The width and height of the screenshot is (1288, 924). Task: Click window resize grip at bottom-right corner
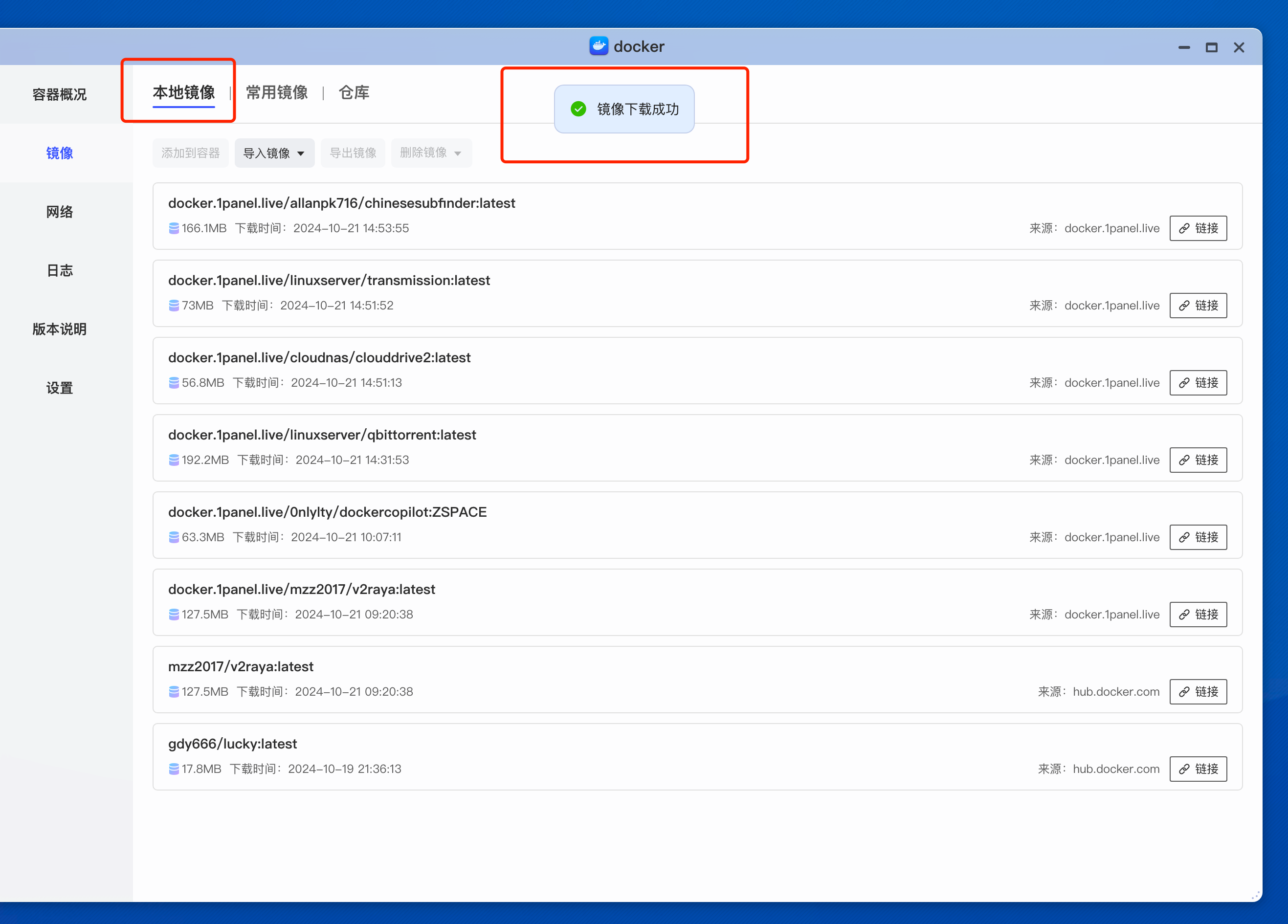pyautogui.click(x=1255, y=895)
